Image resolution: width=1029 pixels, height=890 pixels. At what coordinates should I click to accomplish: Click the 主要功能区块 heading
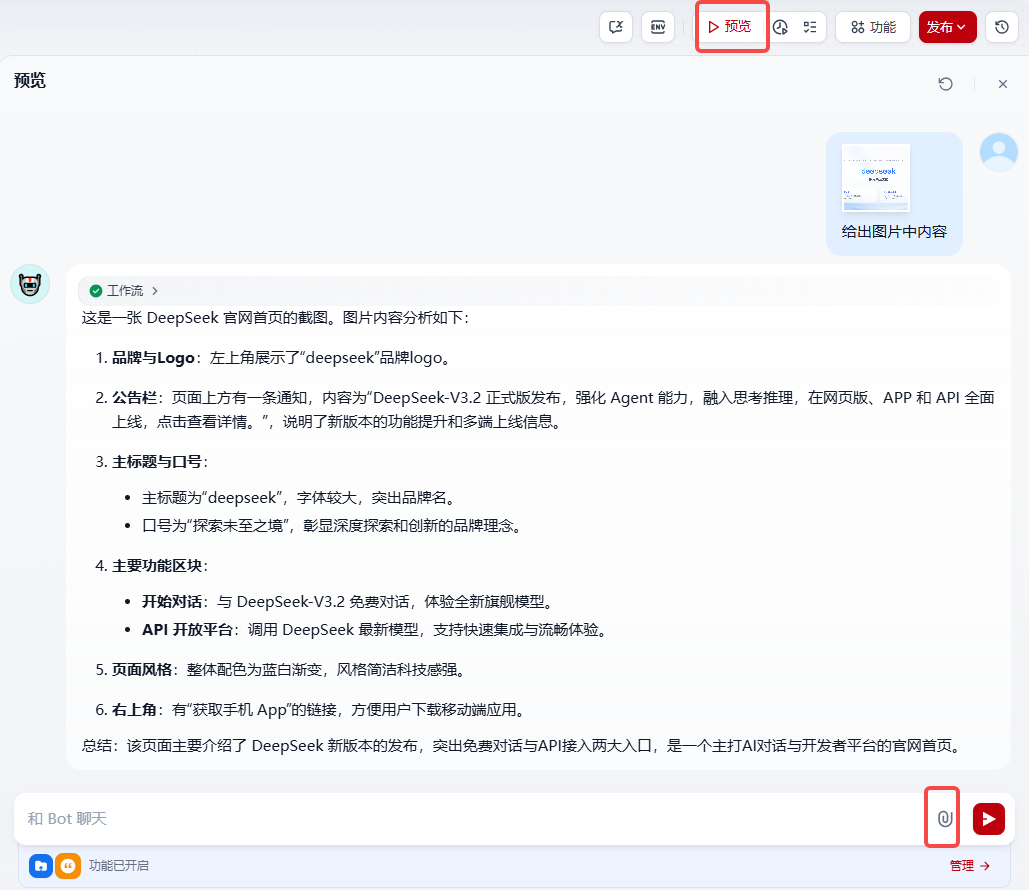[157, 565]
